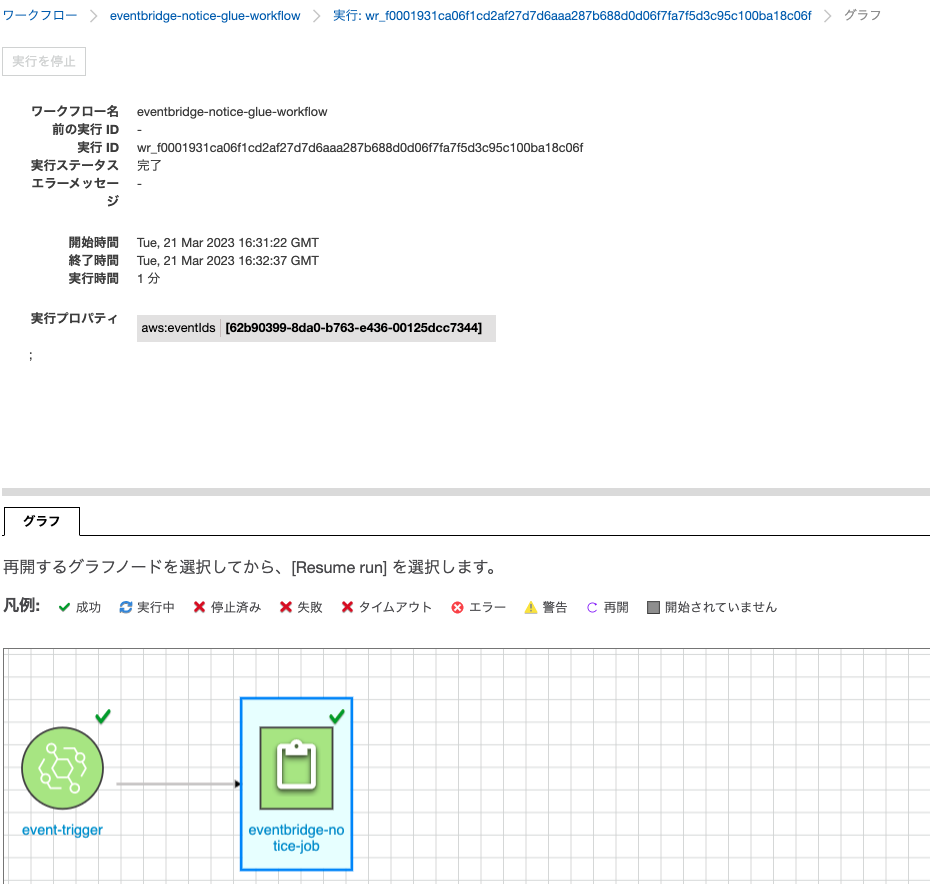
Task: Select the eventbridge-notice-job clipboard icon
Action: click(297, 768)
